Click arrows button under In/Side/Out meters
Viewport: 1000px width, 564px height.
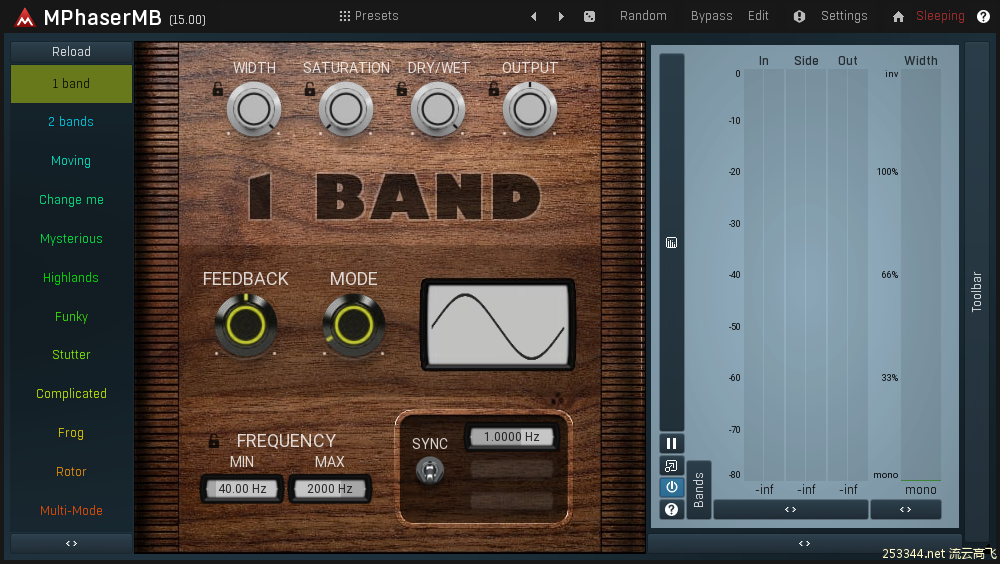pos(791,509)
